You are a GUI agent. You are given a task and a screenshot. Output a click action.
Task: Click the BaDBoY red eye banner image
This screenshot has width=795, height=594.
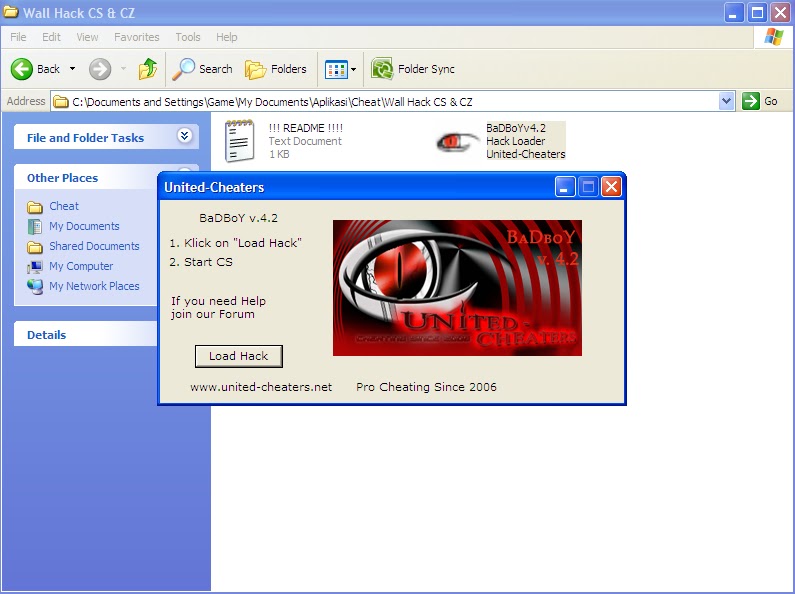(457, 288)
